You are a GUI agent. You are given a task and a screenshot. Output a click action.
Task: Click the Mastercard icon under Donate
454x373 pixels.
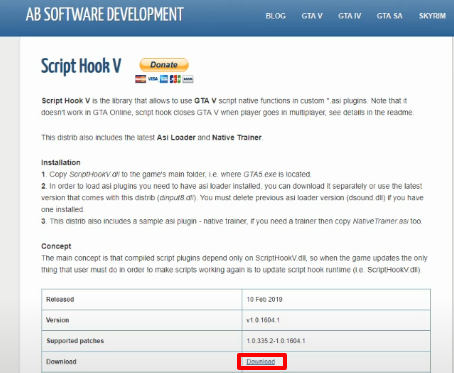pyautogui.click(x=140, y=79)
